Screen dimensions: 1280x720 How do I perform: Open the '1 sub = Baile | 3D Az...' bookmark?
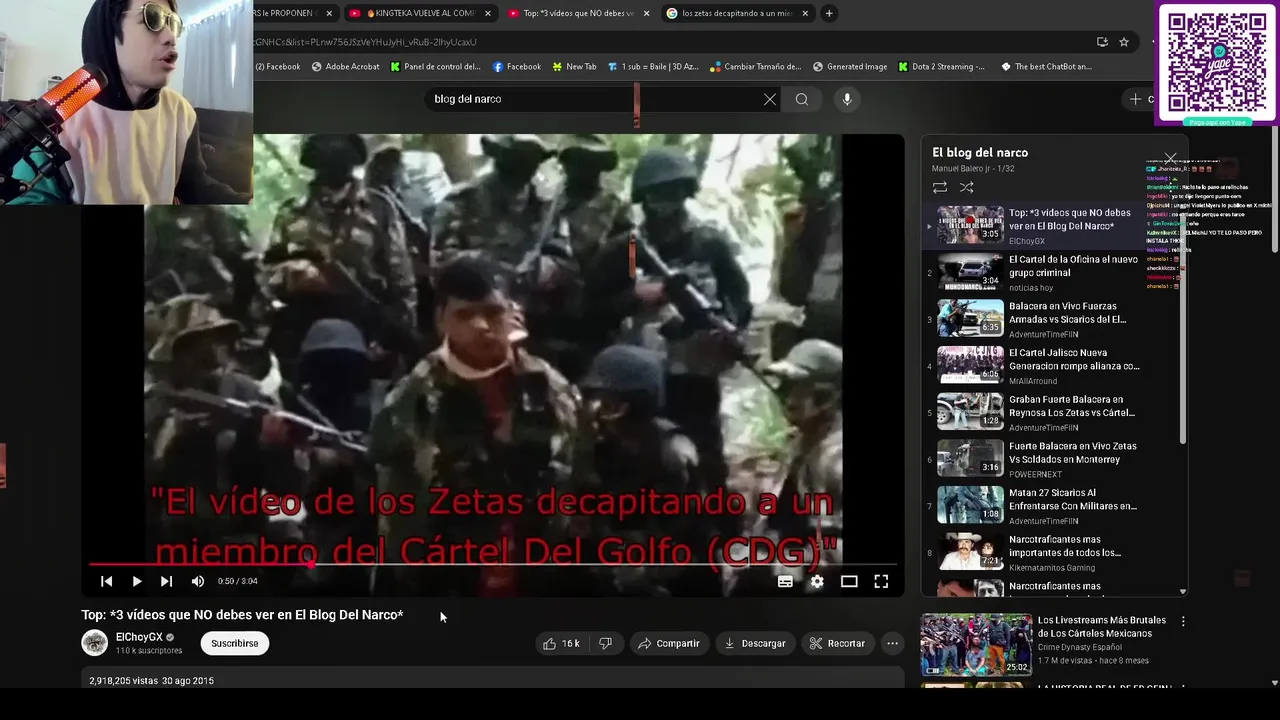652,67
